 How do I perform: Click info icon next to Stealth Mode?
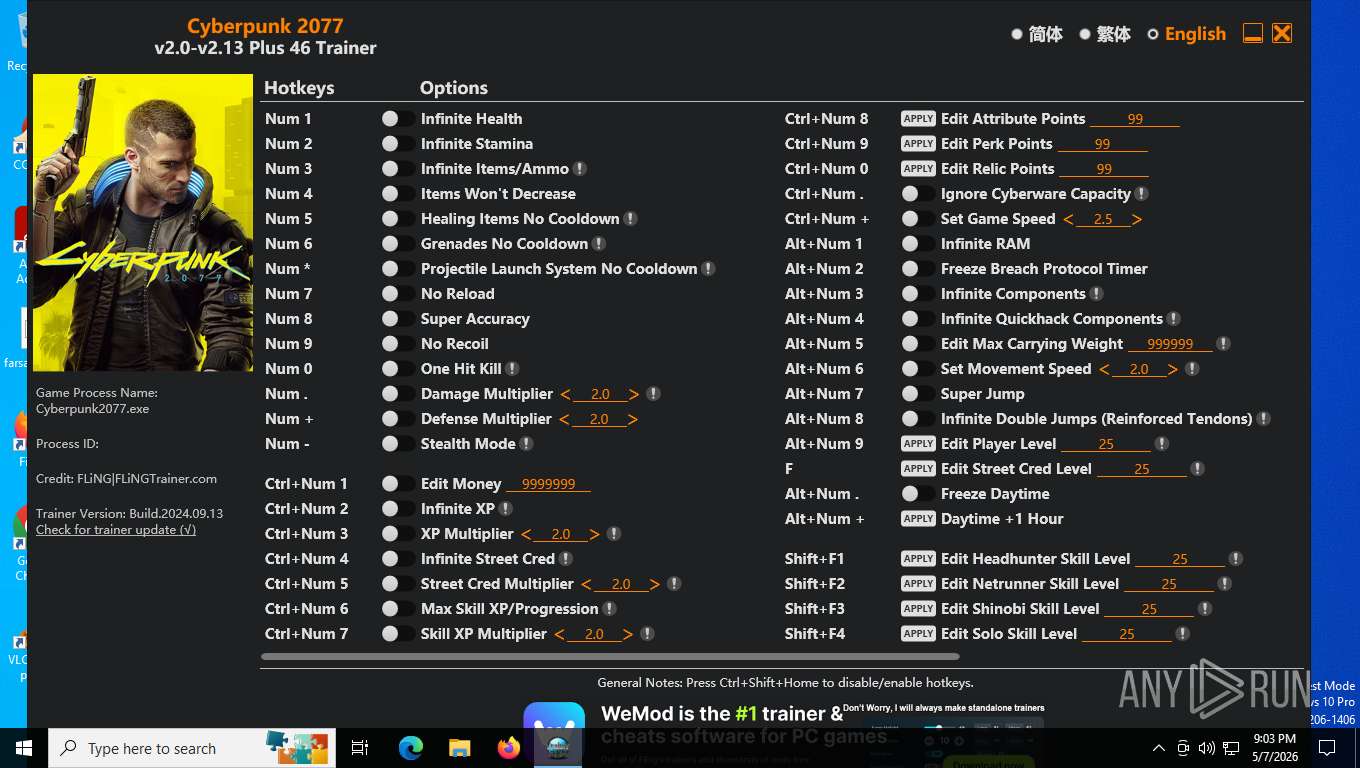[527, 444]
